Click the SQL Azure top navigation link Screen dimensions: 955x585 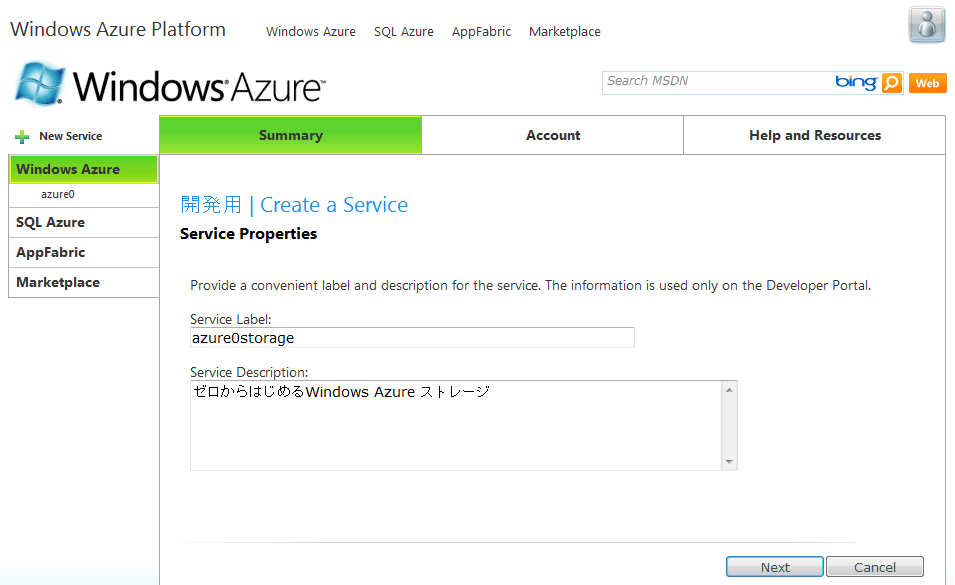(403, 32)
